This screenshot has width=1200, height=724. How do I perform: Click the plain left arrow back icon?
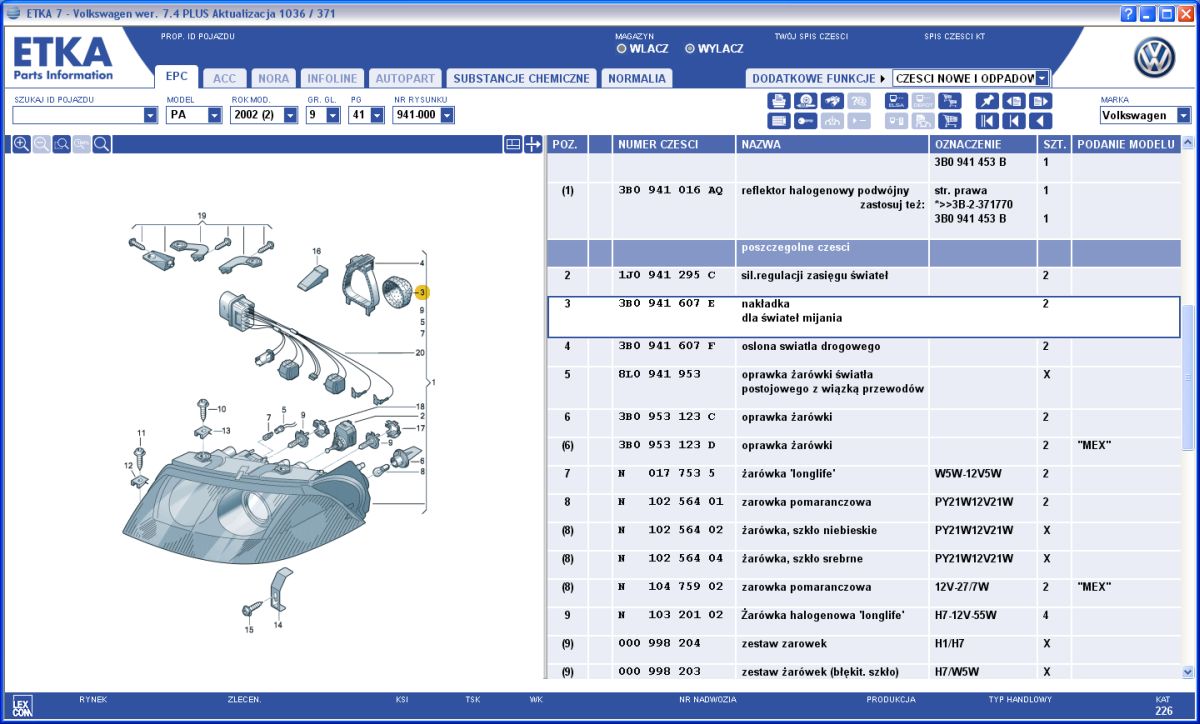1040,121
